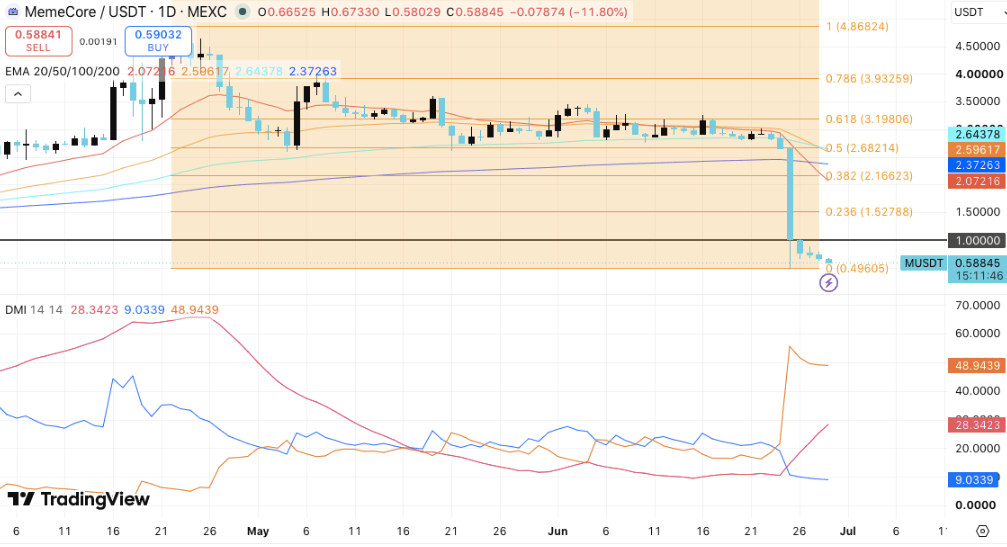Image resolution: width=1007 pixels, height=547 pixels.
Task: Open MemeCore / USDT symbol search
Action: (x=125, y=12)
